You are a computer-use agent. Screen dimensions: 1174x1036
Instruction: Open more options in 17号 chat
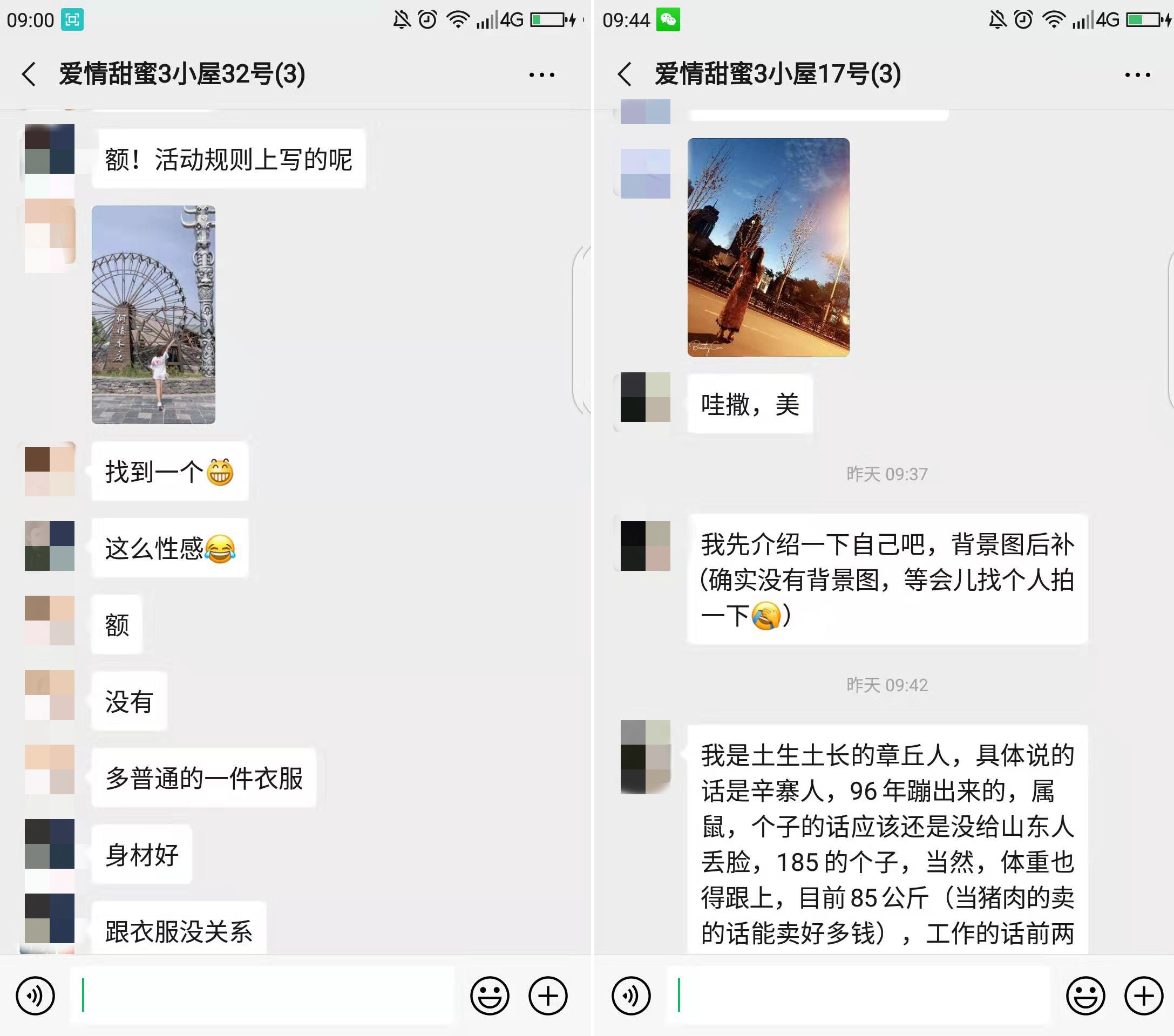click(1137, 74)
